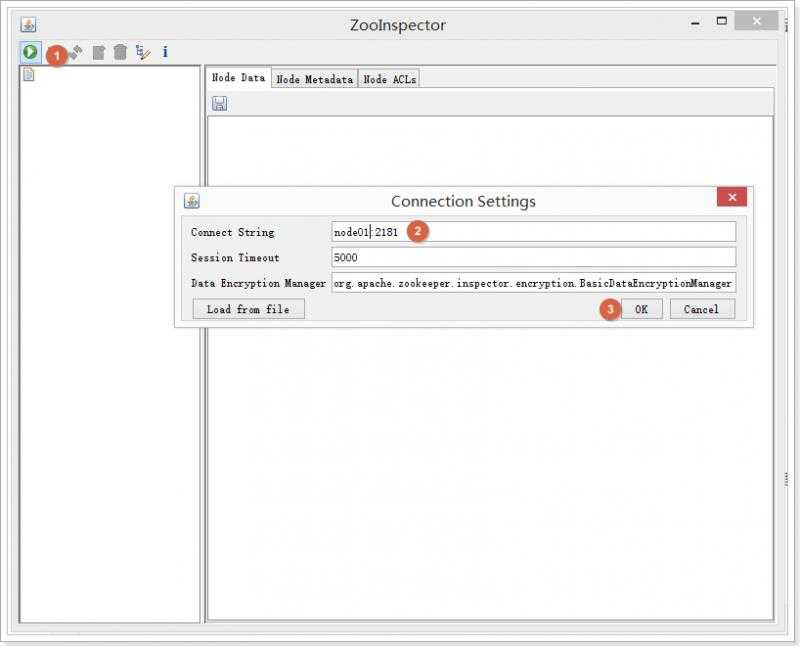Close the Connection Settings dialog
Image resolution: width=800 pixels, height=646 pixels.
pyautogui.click(x=732, y=197)
